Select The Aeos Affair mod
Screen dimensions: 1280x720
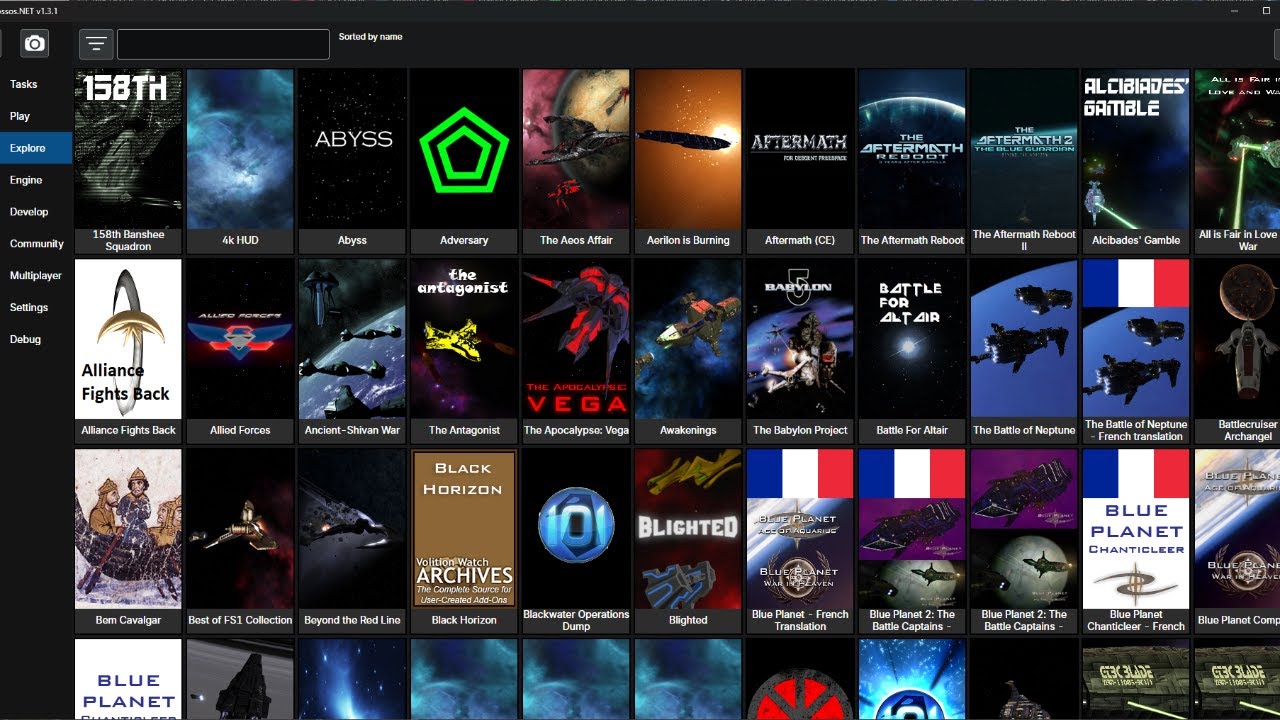click(x=576, y=160)
